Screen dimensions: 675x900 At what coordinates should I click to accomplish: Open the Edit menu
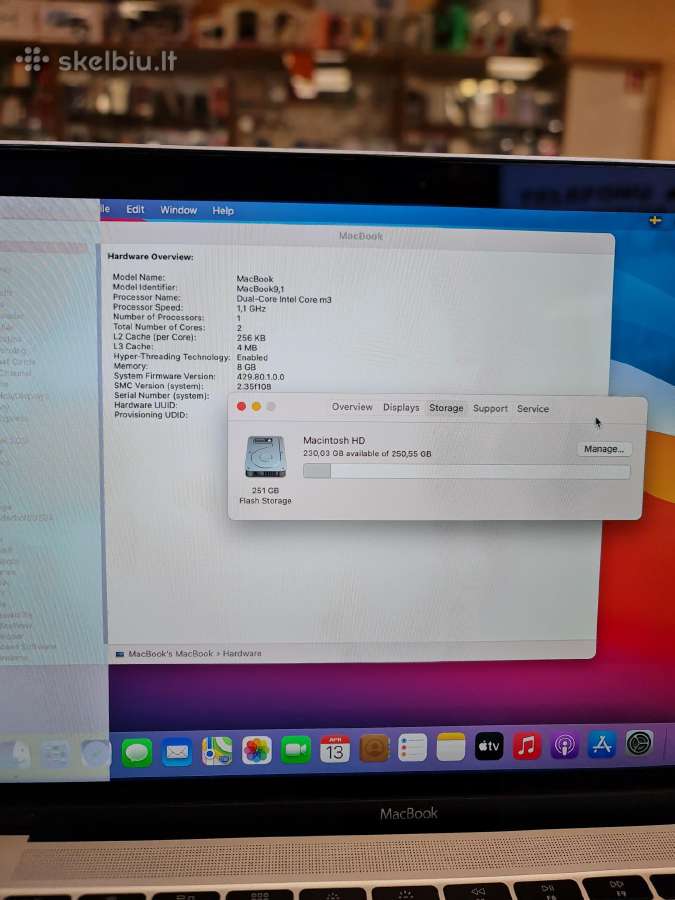(x=135, y=210)
